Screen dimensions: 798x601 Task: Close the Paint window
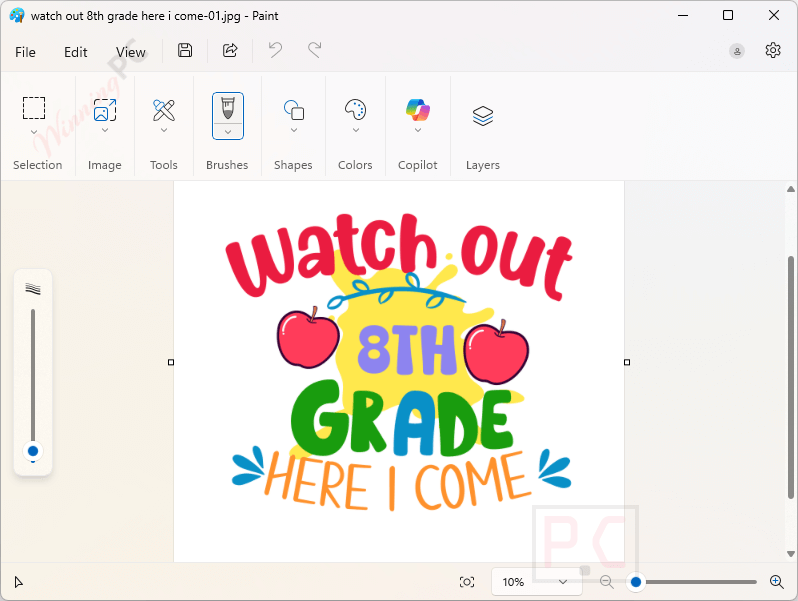tap(774, 15)
